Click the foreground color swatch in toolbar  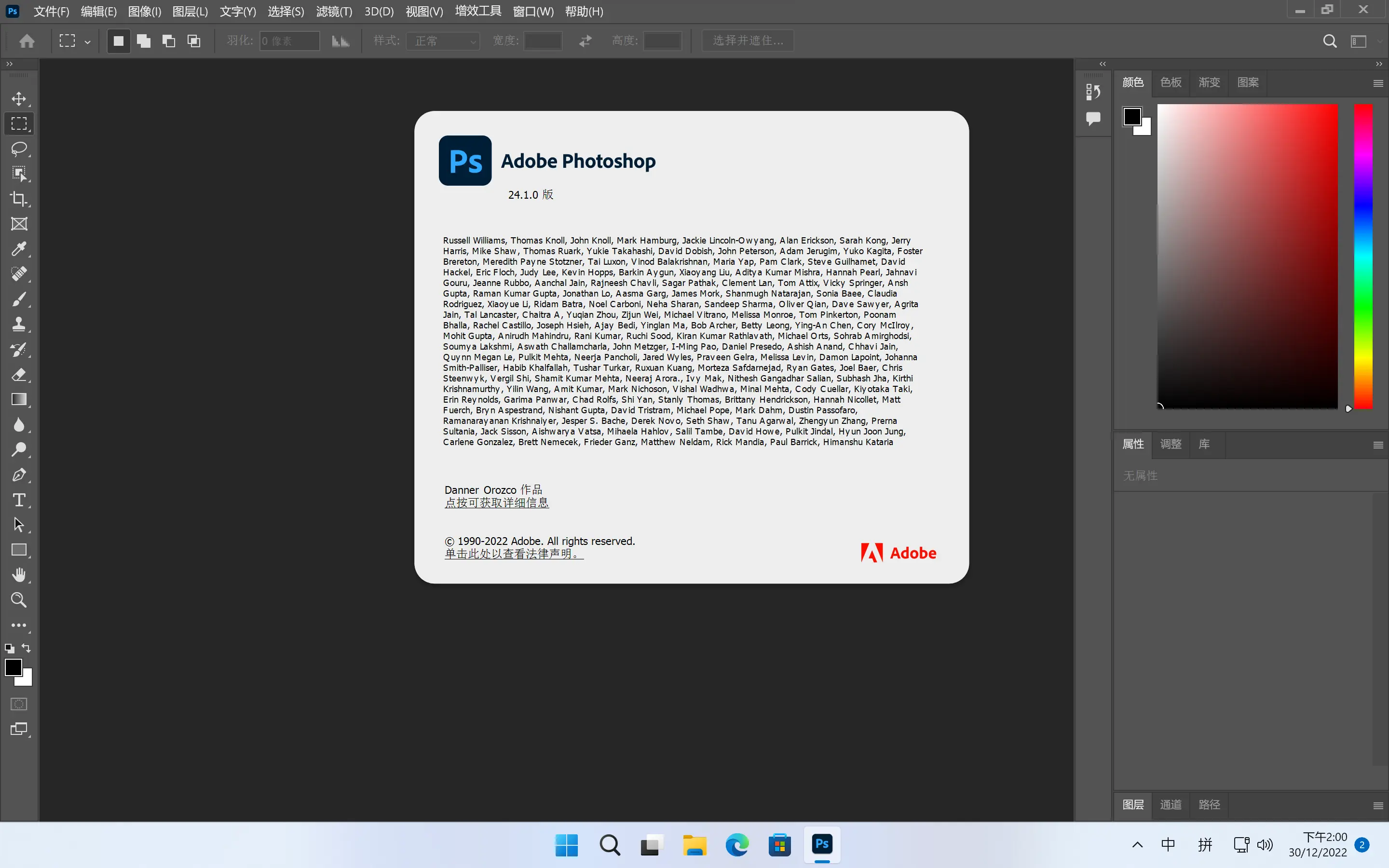[x=13, y=668]
